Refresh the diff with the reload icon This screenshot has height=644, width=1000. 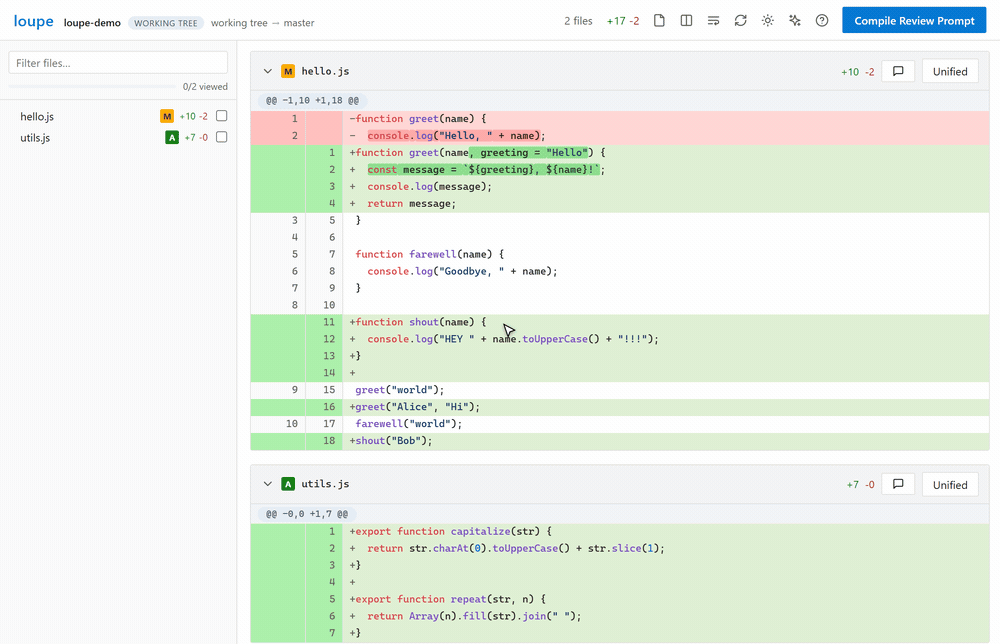(x=740, y=20)
